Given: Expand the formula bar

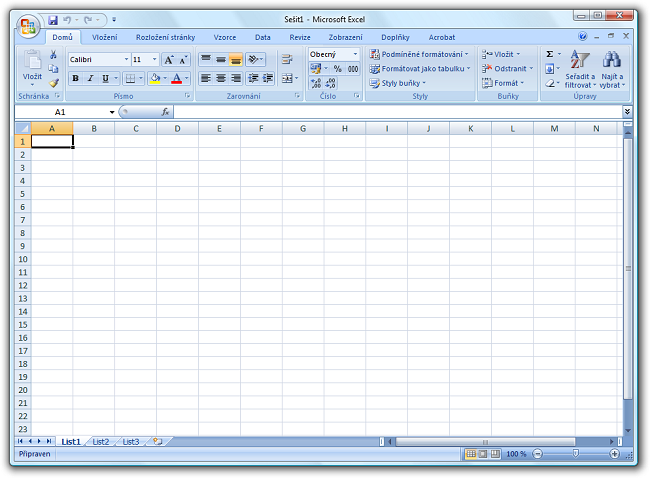Looking at the screenshot, I should pyautogui.click(x=627, y=112).
